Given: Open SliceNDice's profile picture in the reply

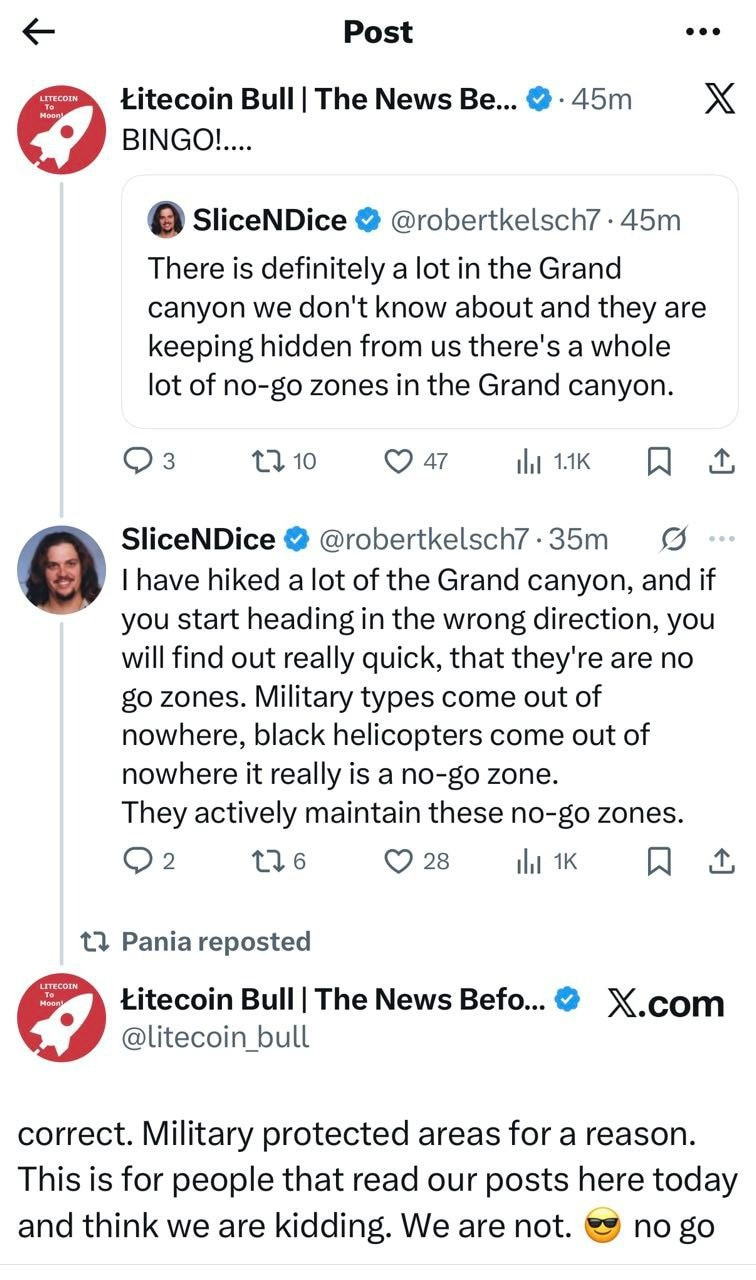Looking at the screenshot, I should pyautogui.click(x=61, y=569).
